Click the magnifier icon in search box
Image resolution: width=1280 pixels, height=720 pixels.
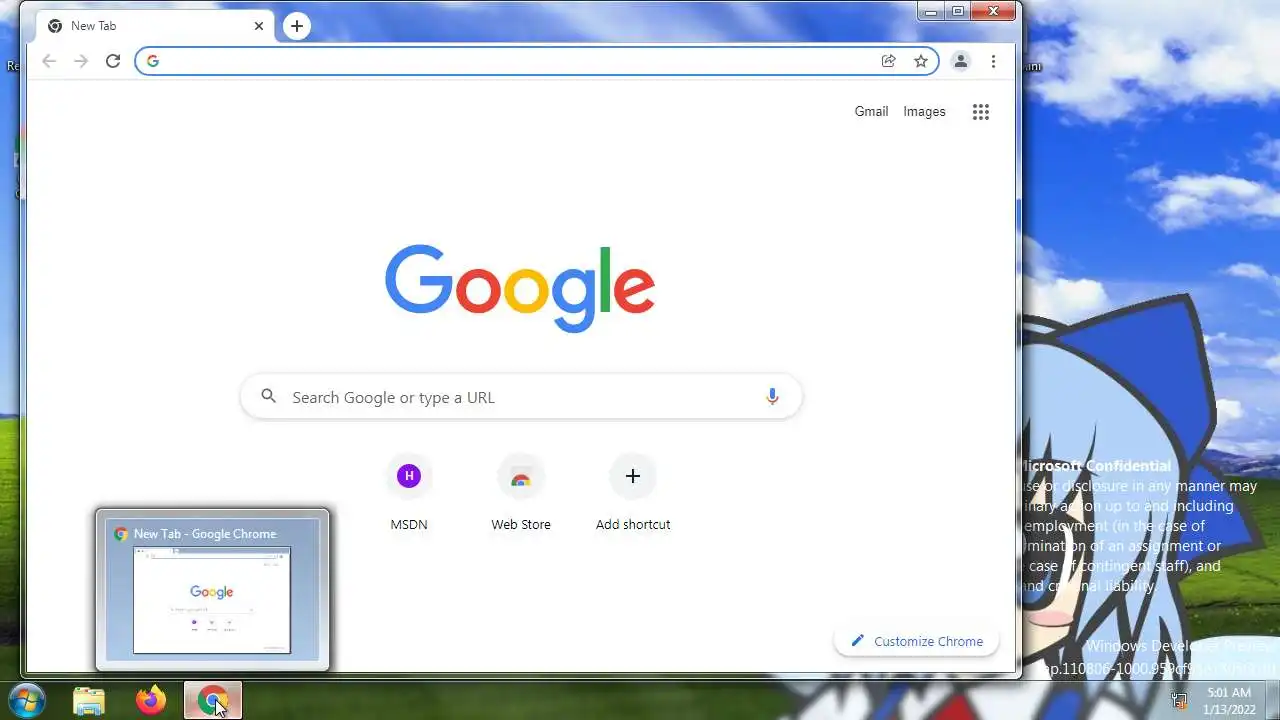(x=268, y=397)
